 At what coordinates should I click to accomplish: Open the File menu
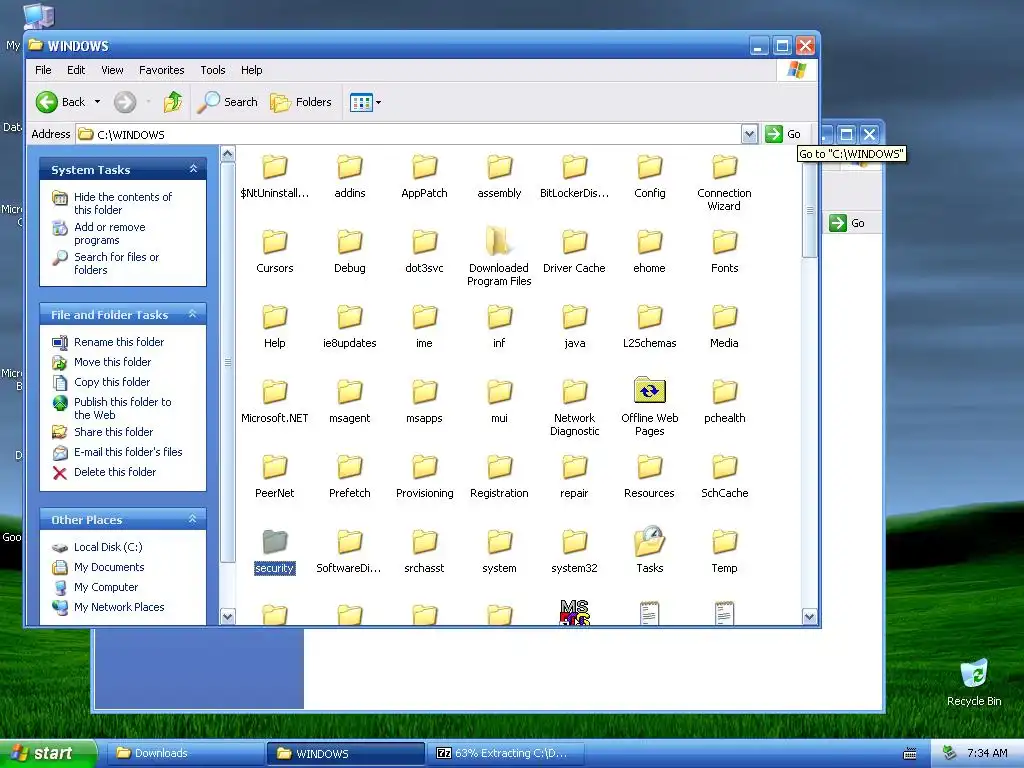click(x=43, y=70)
